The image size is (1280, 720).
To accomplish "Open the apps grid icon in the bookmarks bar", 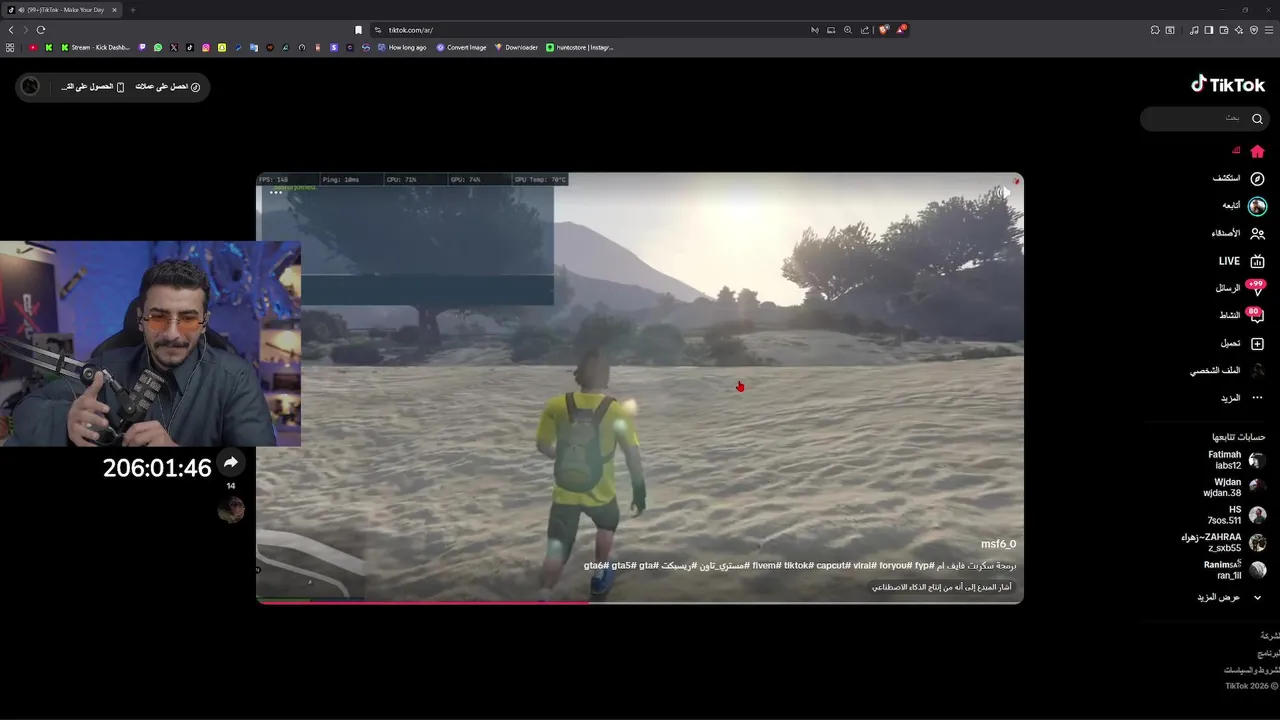I will 10,47.
